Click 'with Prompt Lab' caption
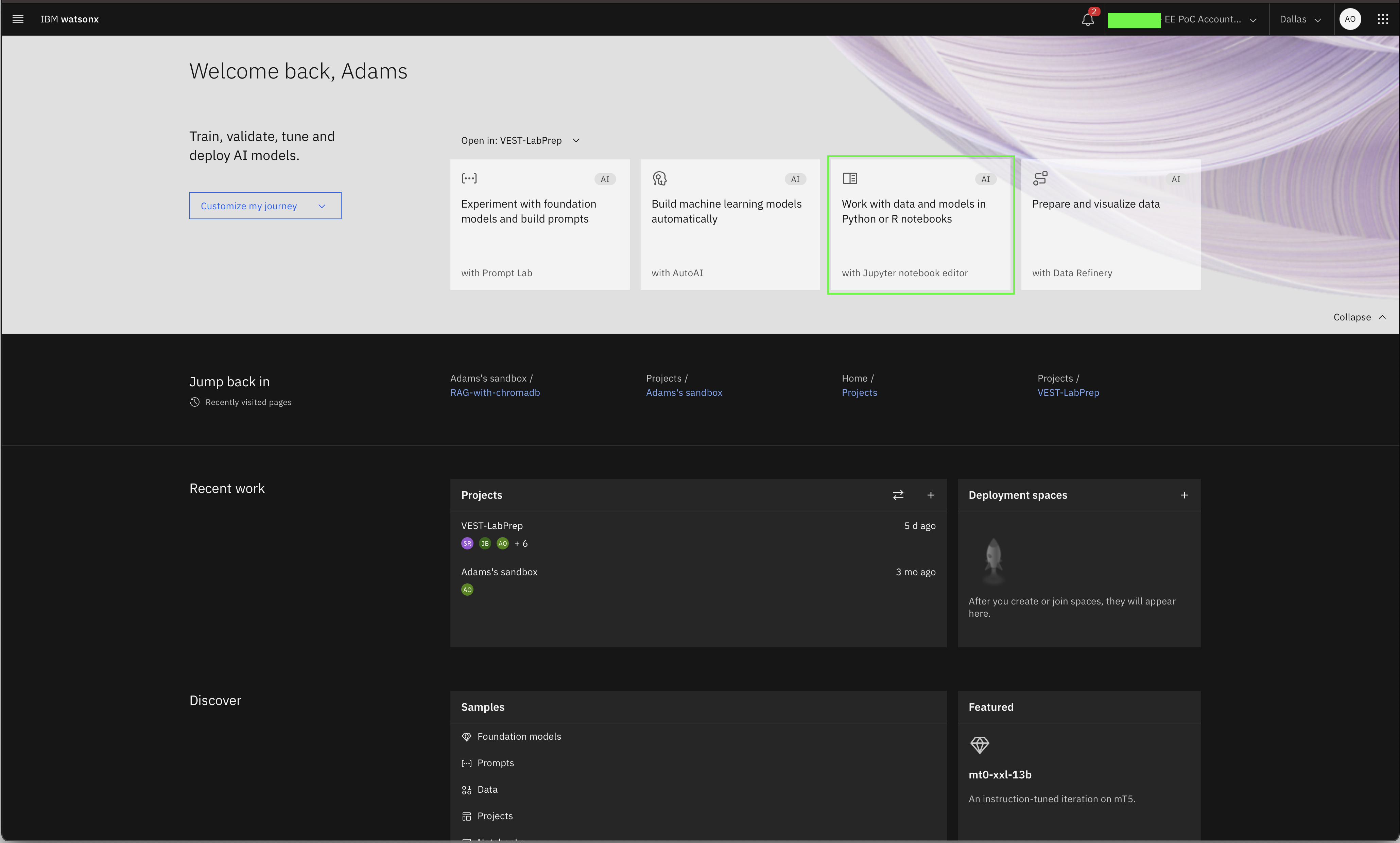 click(x=496, y=273)
